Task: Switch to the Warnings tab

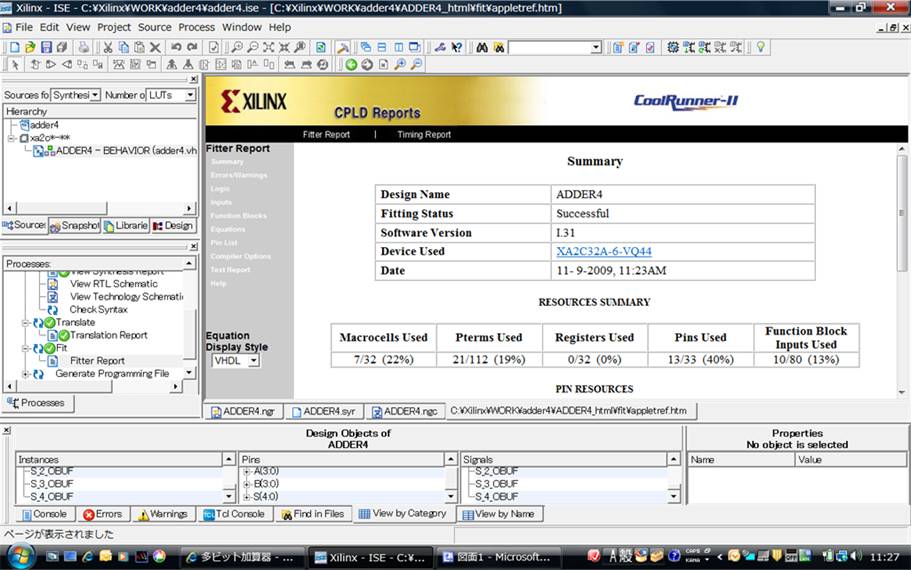Action: (x=163, y=514)
